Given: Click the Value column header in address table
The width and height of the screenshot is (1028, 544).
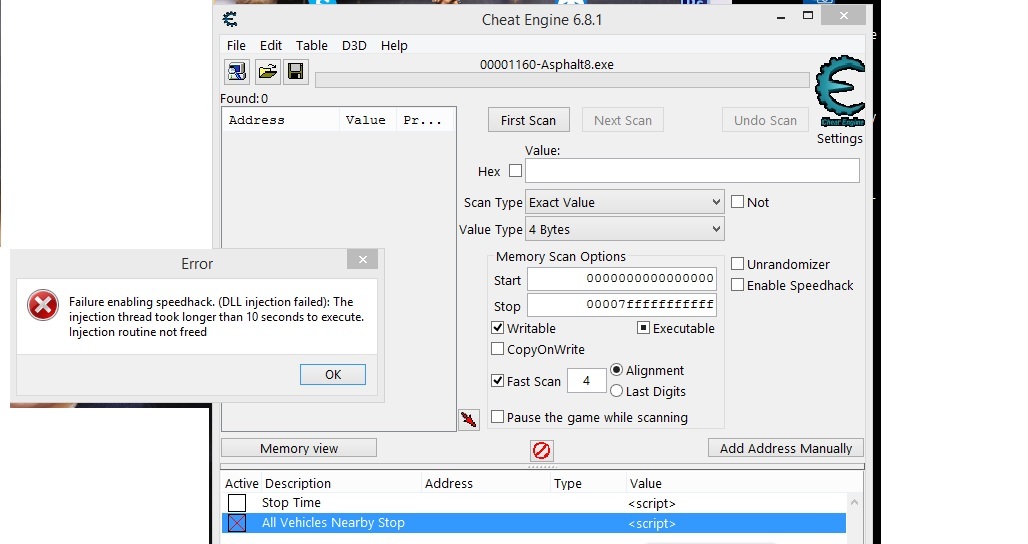Looking at the screenshot, I should [646, 483].
